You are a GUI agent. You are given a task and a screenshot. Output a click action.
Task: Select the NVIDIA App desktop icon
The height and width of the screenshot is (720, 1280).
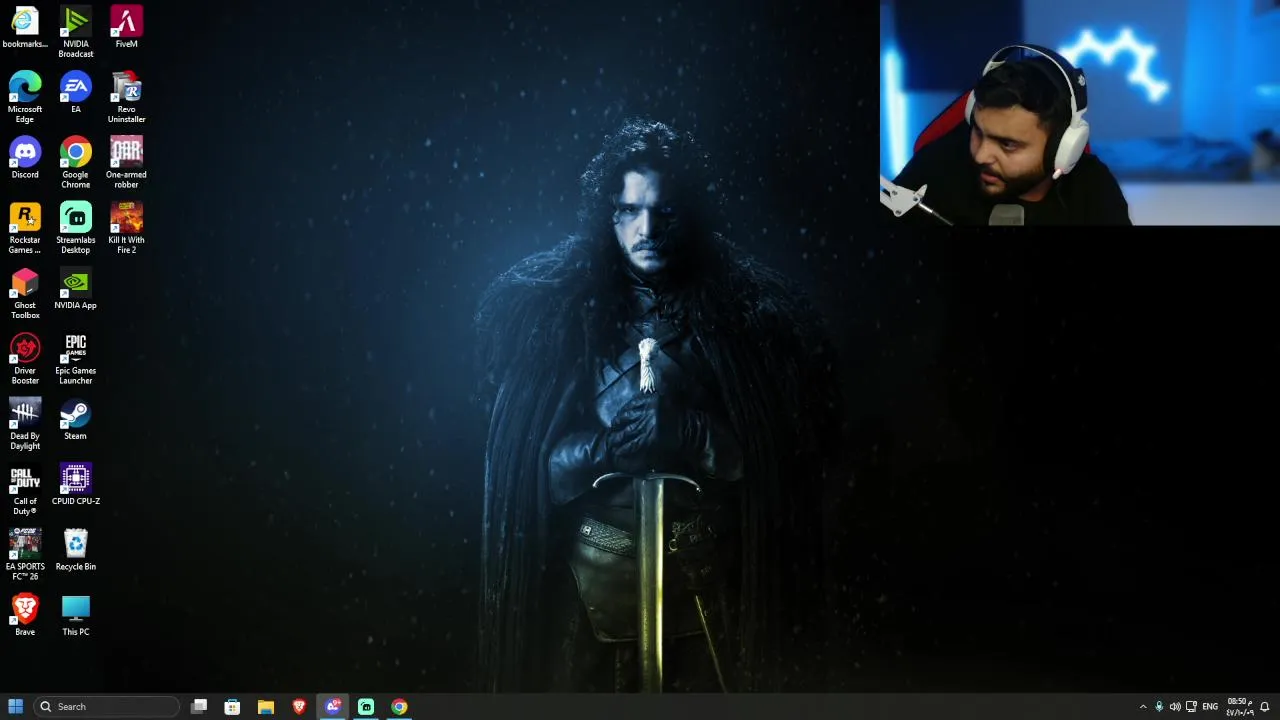point(76,288)
